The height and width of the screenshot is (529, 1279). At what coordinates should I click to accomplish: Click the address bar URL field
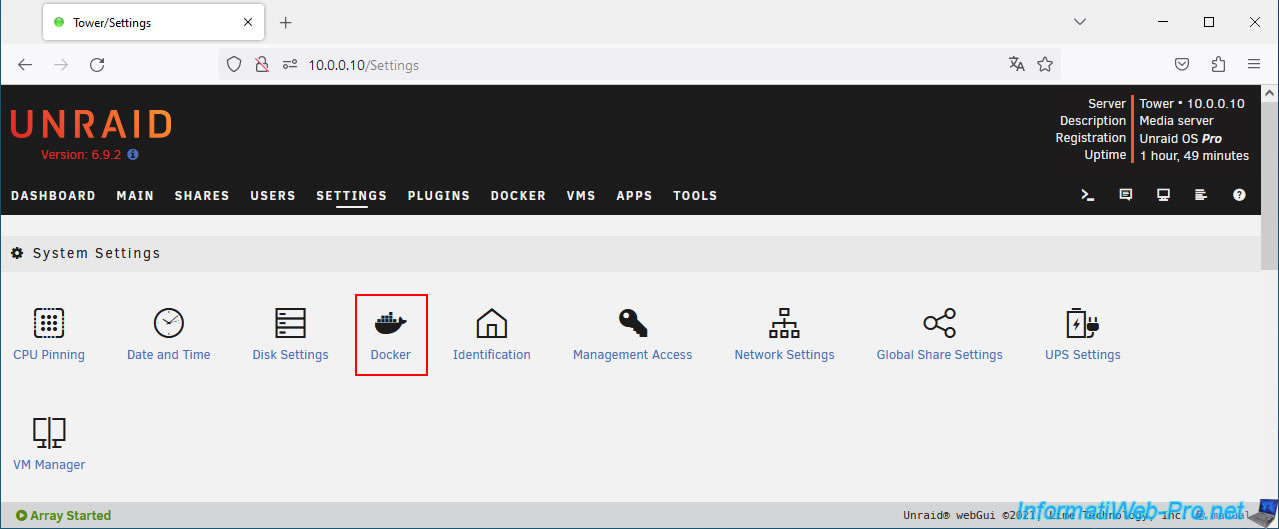(x=640, y=64)
